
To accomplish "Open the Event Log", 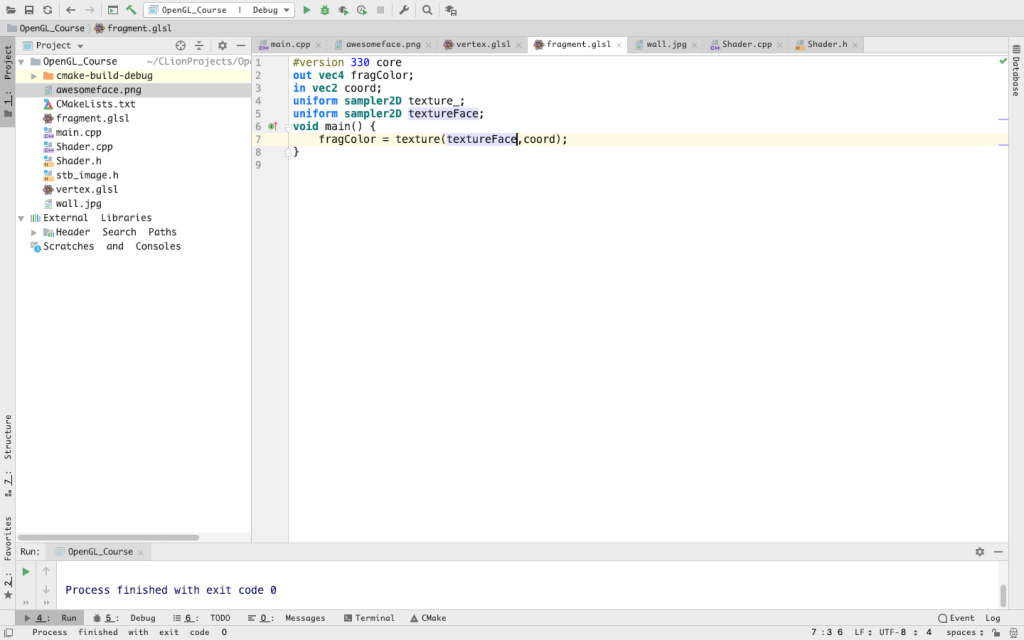I will tap(969, 618).
